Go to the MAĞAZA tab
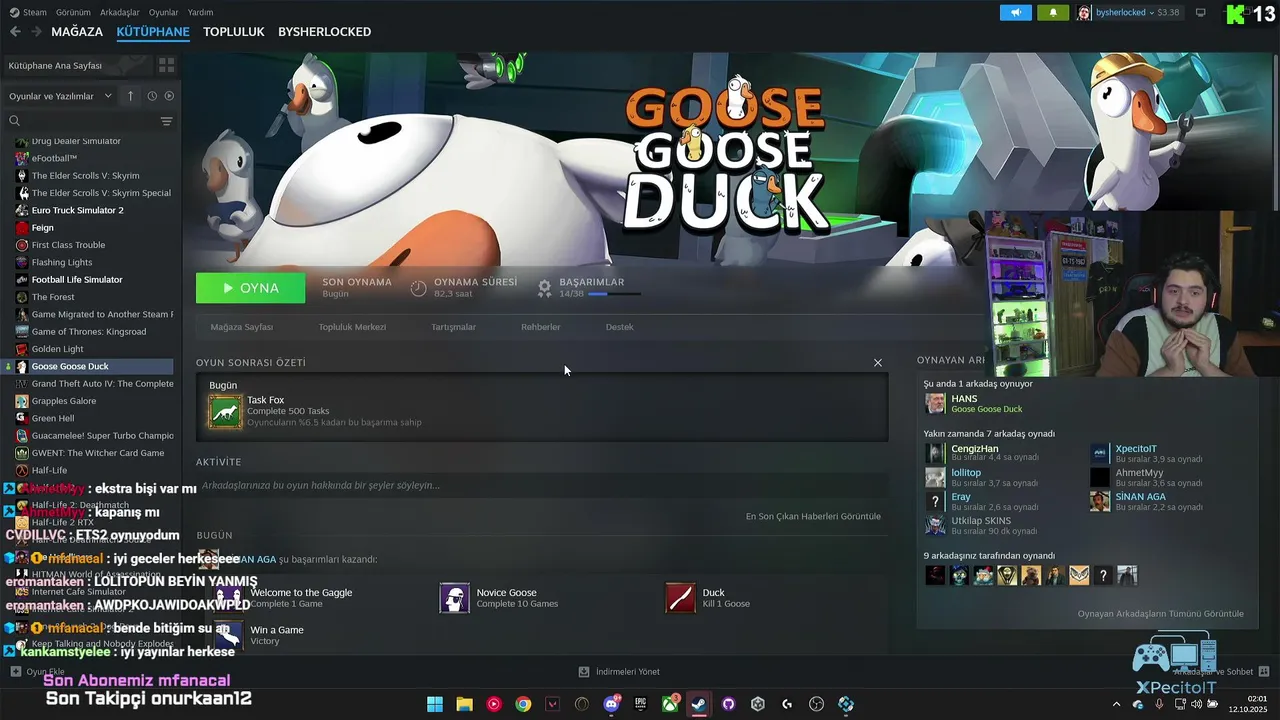 [77, 32]
